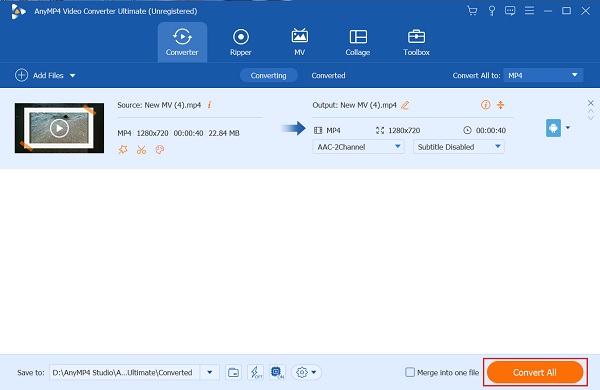
Task: Expand the Save to path dropdown
Action: 210,372
